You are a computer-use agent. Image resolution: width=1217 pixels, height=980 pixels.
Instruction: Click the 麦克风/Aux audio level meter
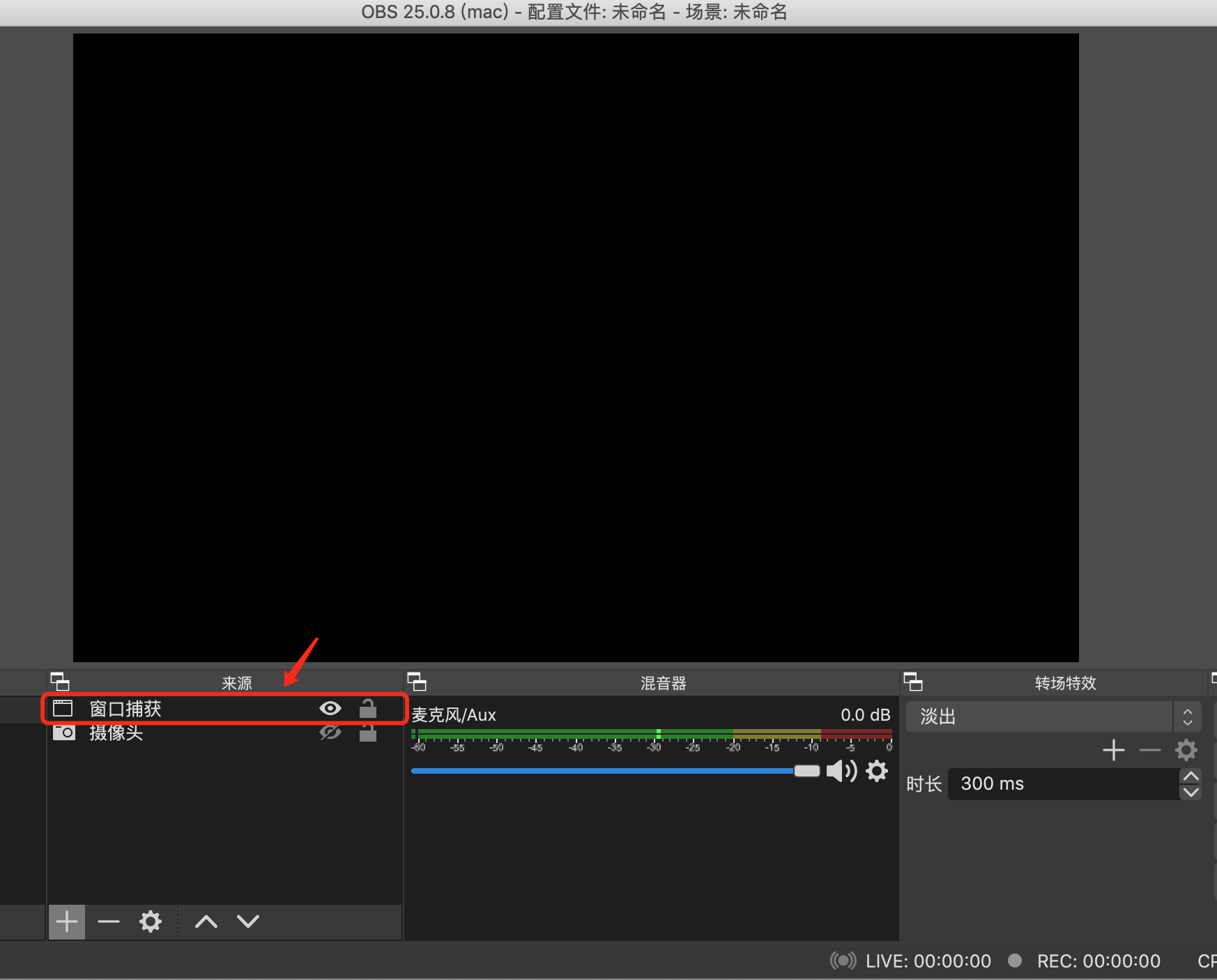[652, 734]
